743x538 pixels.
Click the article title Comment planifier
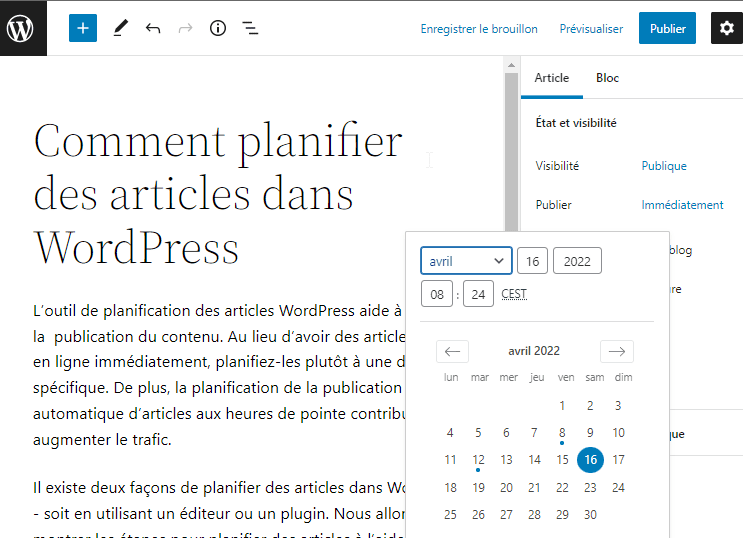(218, 193)
